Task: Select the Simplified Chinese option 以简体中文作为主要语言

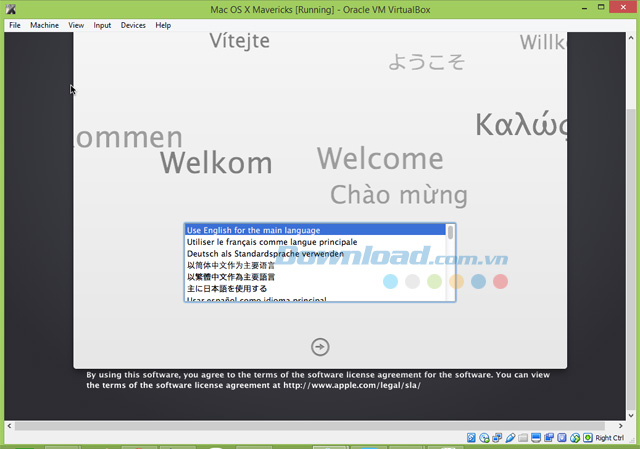Action: pos(315,265)
